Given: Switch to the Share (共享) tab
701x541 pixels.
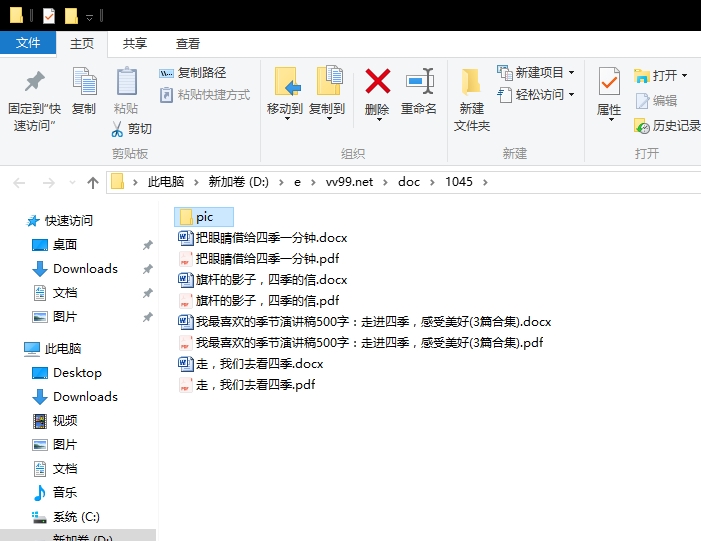Looking at the screenshot, I should coord(135,44).
